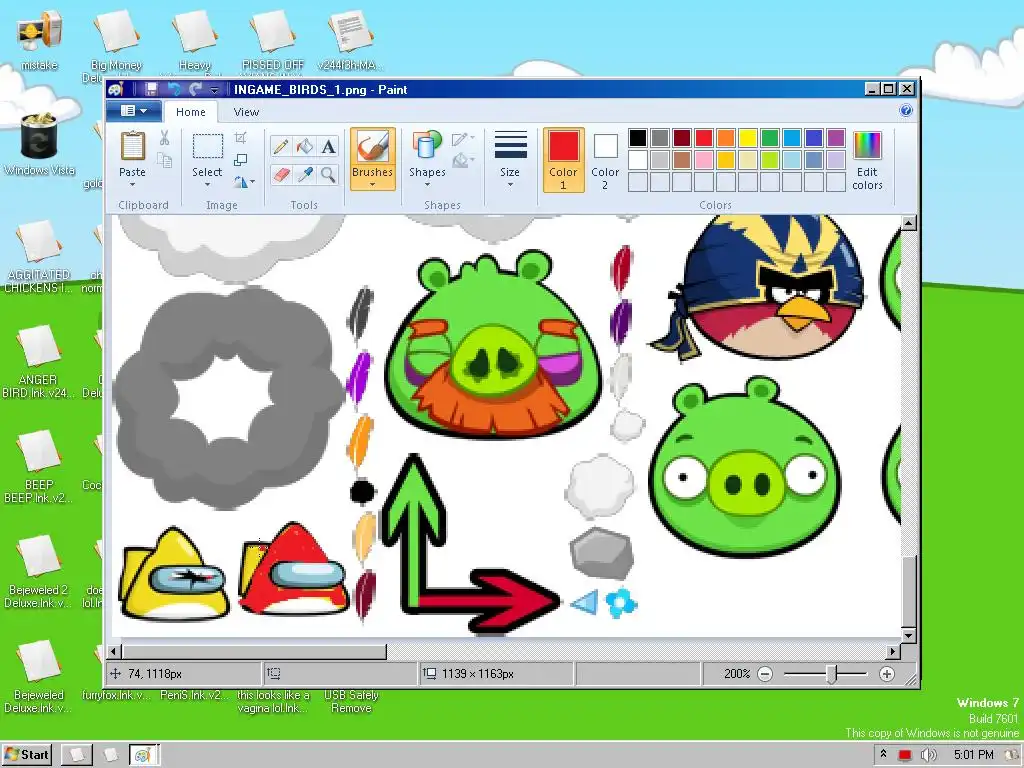Pick the green color swatch
The height and width of the screenshot is (768, 1024).
point(770,138)
